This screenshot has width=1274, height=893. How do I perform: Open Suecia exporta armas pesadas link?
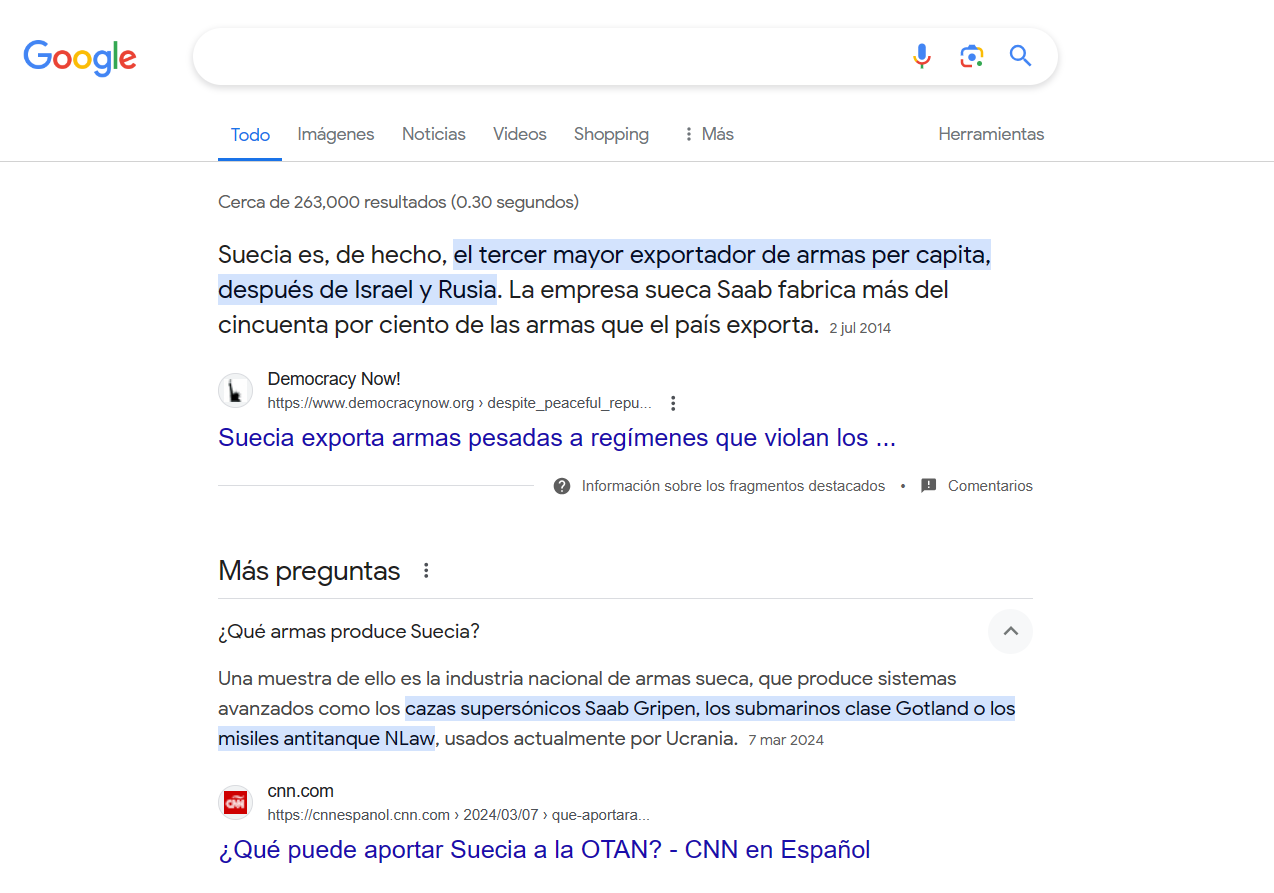point(557,438)
